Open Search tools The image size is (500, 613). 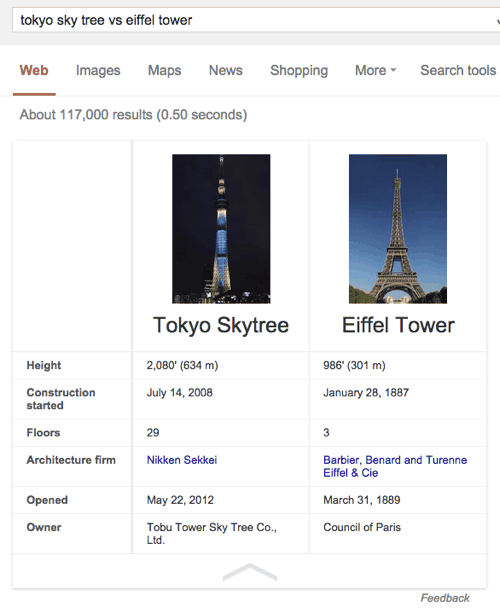click(x=458, y=70)
